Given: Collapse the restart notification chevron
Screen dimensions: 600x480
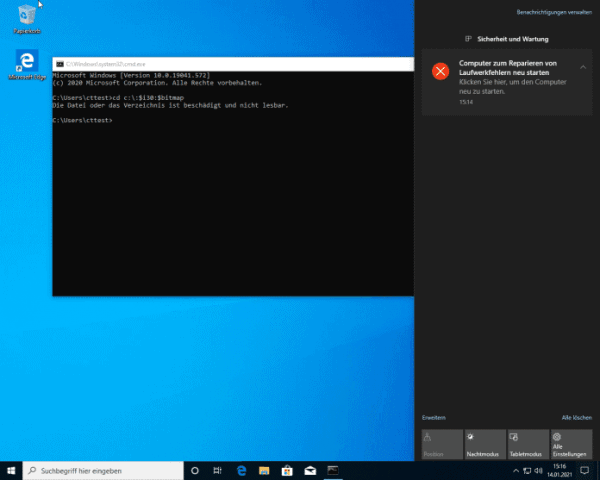Looking at the screenshot, I should (582, 67).
